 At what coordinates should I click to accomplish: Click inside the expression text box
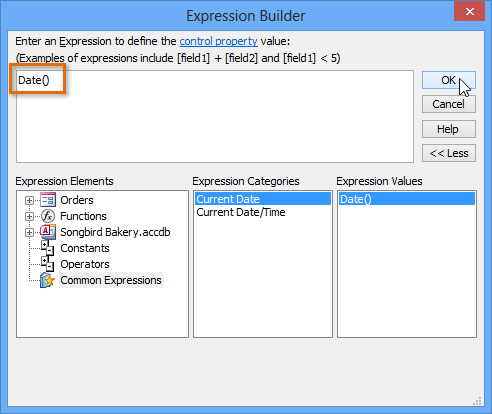[215, 116]
